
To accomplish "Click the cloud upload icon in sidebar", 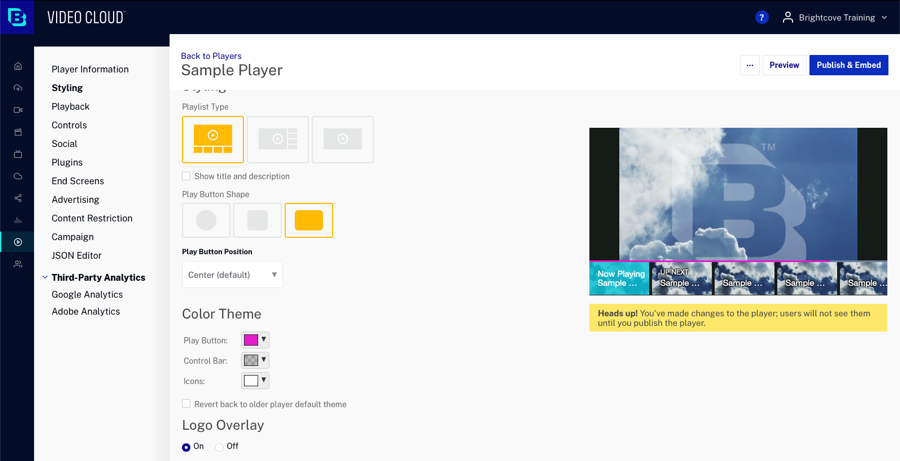I will point(18,88).
